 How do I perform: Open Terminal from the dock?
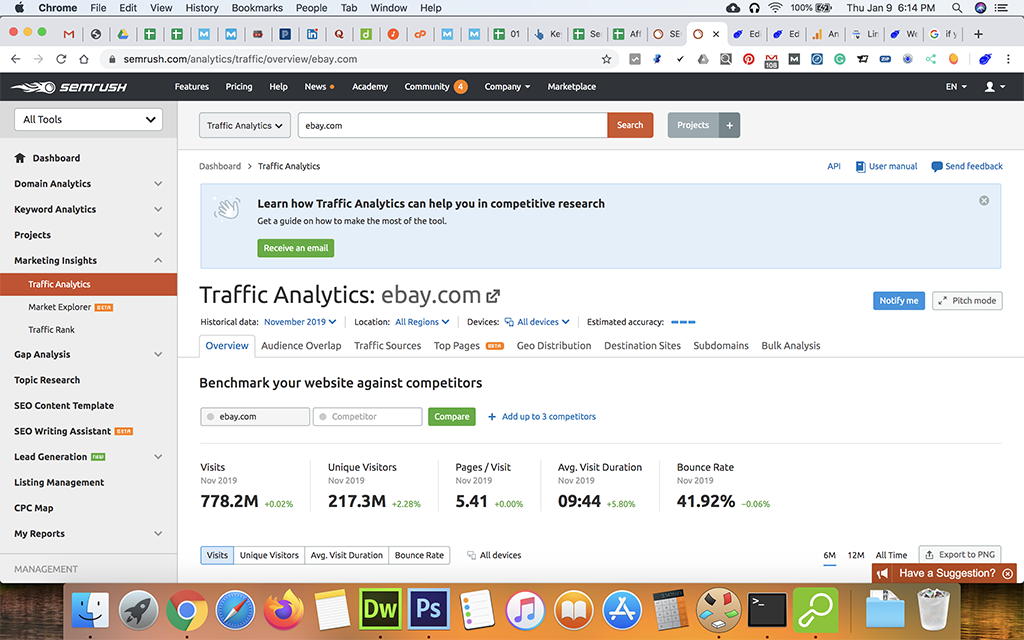coord(767,610)
